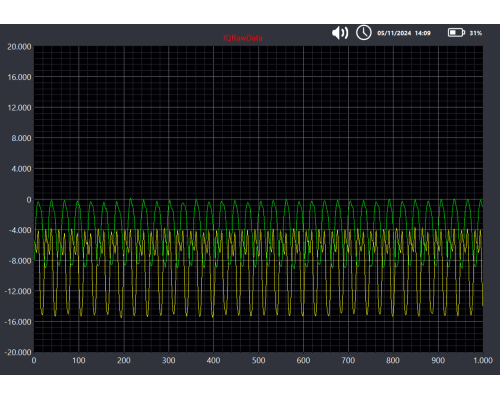The height and width of the screenshot is (400, 500).
Task: Click the 0 y-axis label
Action: point(29,200)
